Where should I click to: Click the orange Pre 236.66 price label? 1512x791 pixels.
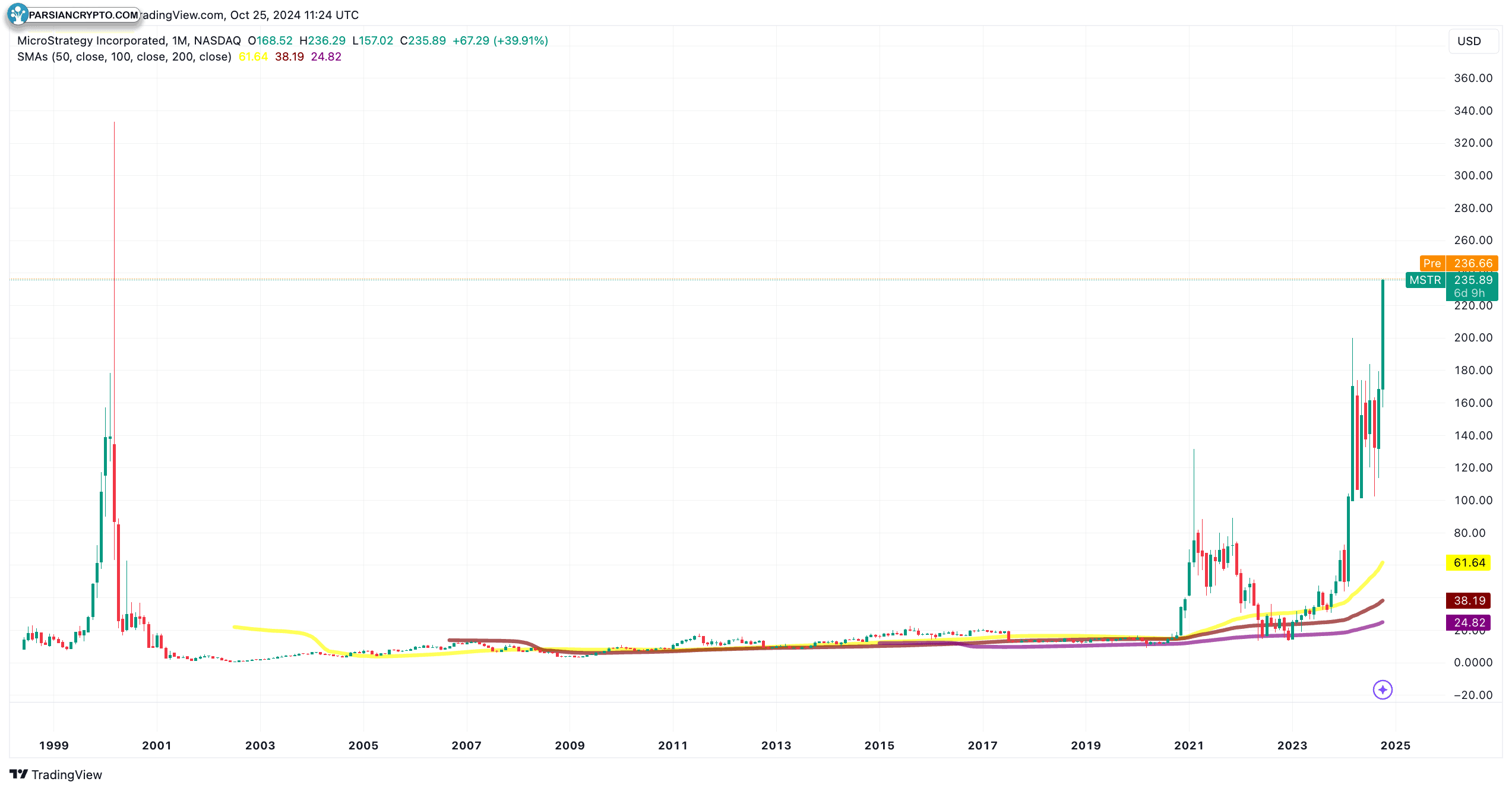[x=1459, y=263]
